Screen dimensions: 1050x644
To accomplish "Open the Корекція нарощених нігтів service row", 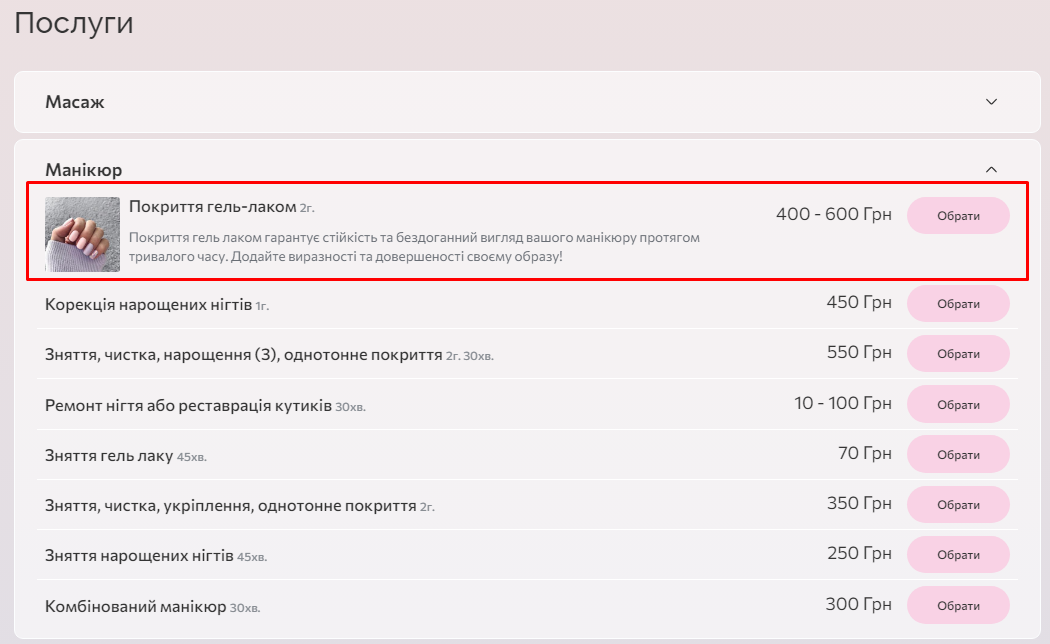I will 148,304.
